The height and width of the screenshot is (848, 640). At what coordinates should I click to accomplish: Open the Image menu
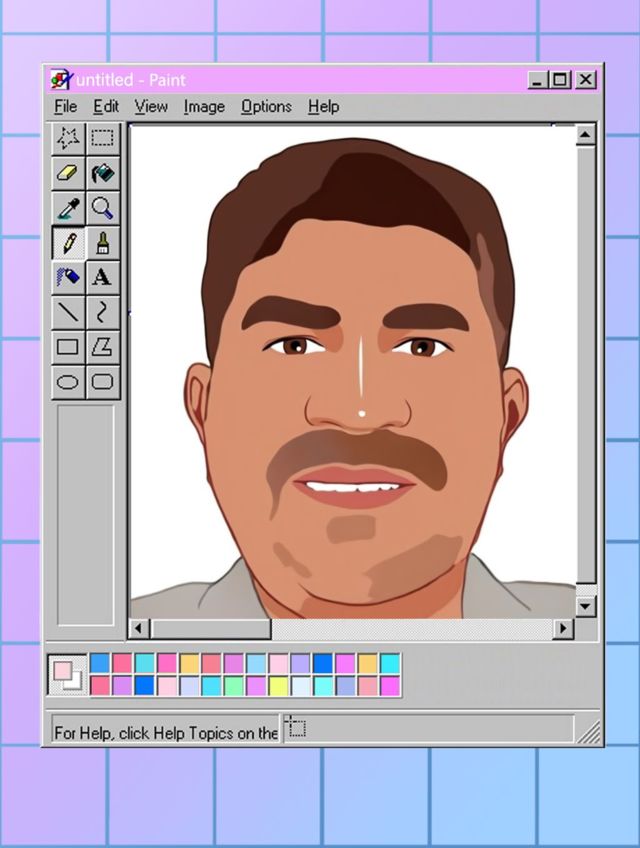(204, 106)
